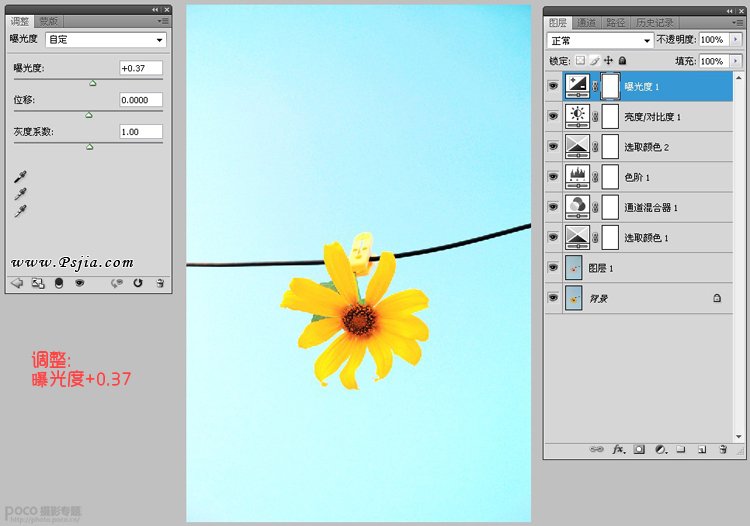Open the layers panel options menu
This screenshot has width=750, height=526.
pyautogui.click(x=737, y=22)
